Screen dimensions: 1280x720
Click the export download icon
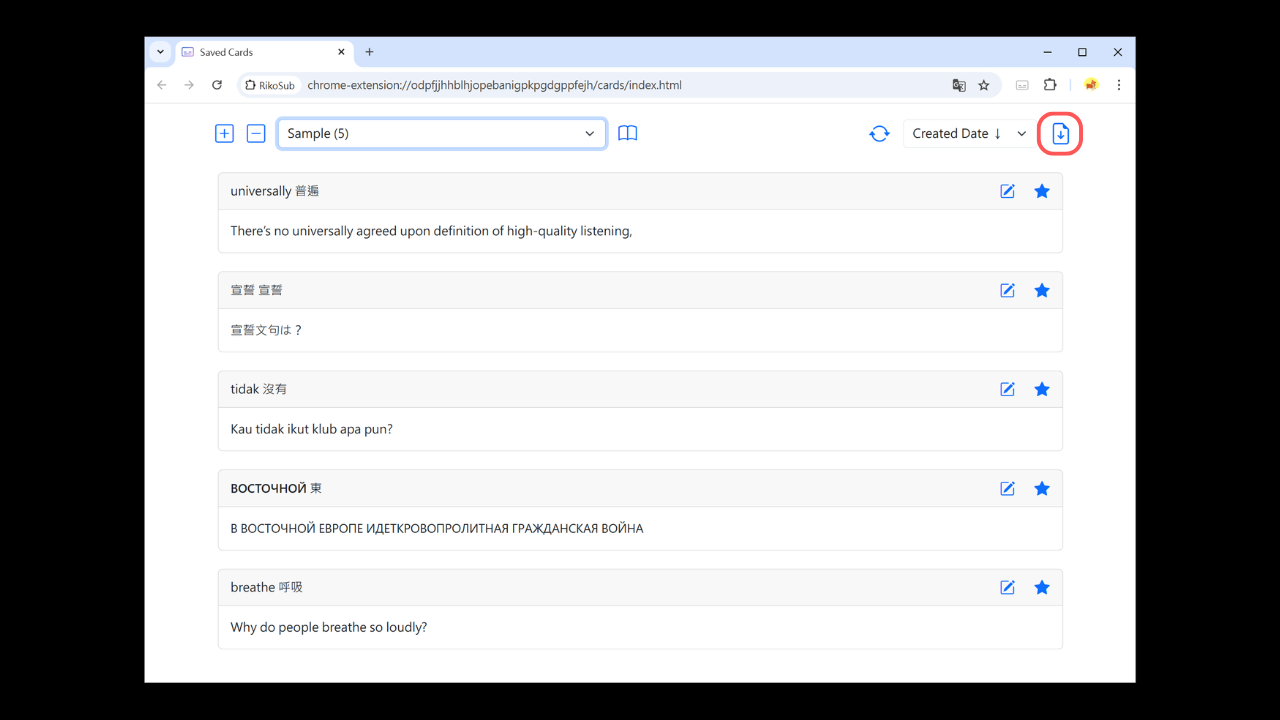1061,134
